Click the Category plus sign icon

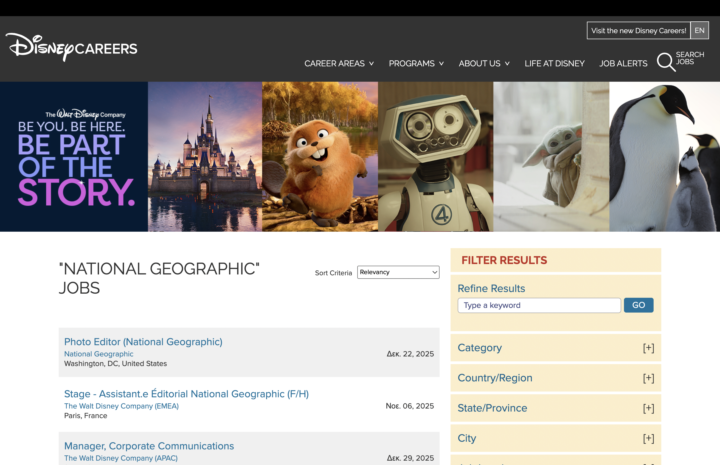(x=648, y=348)
